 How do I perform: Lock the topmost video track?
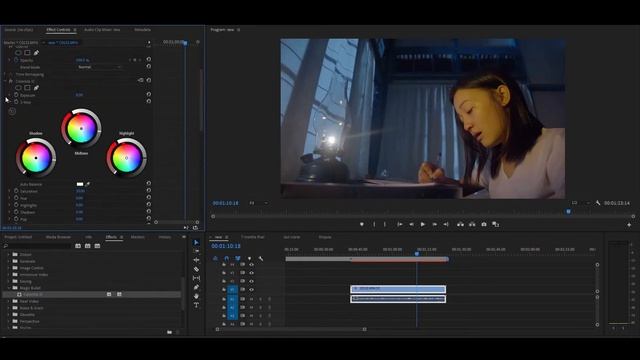tap(224, 264)
